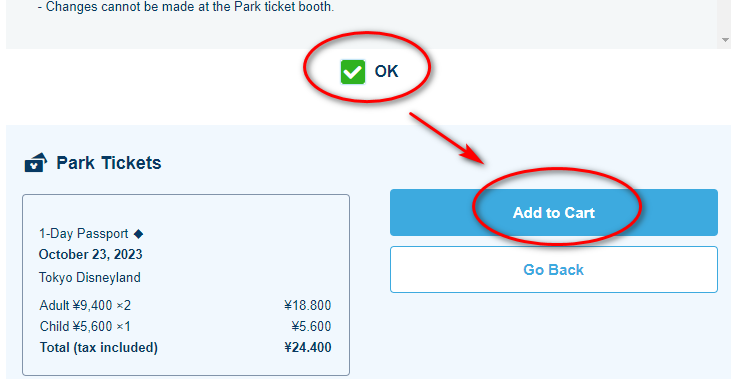Tick the green OK checkbox
This screenshot has height=379, width=731.
[352, 72]
